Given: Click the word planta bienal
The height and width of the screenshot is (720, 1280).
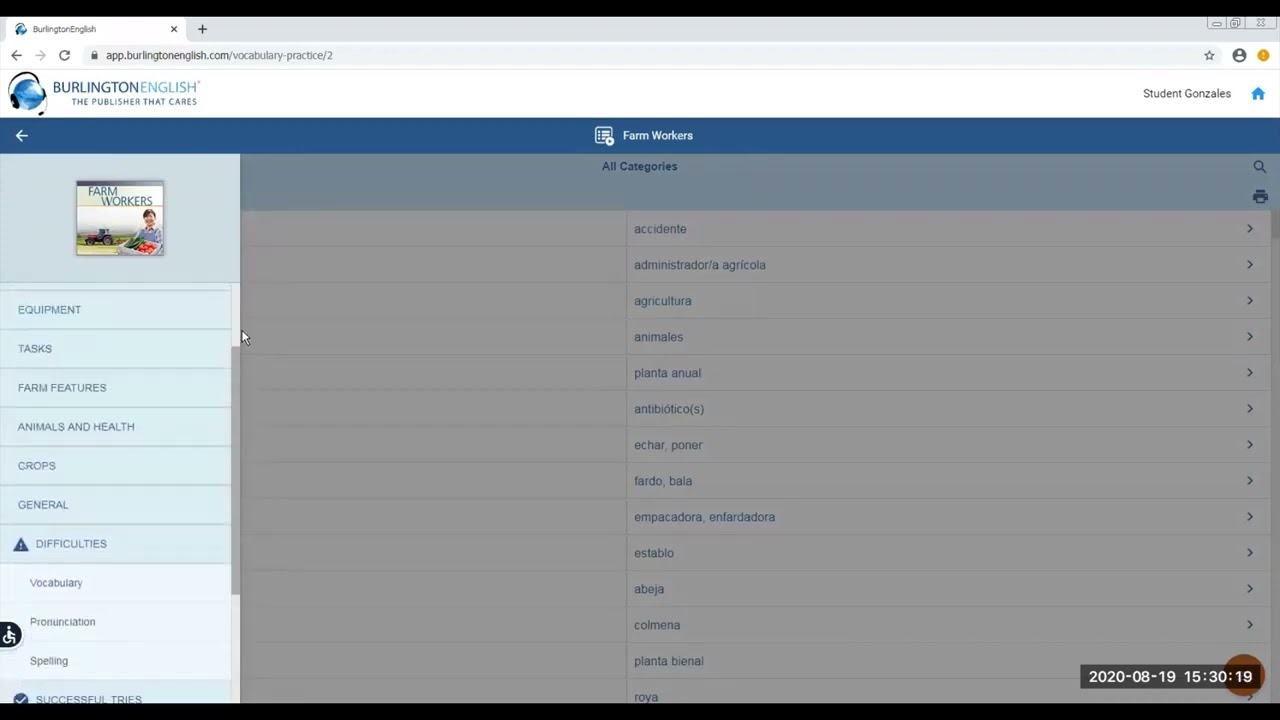Looking at the screenshot, I should click(x=668, y=661).
